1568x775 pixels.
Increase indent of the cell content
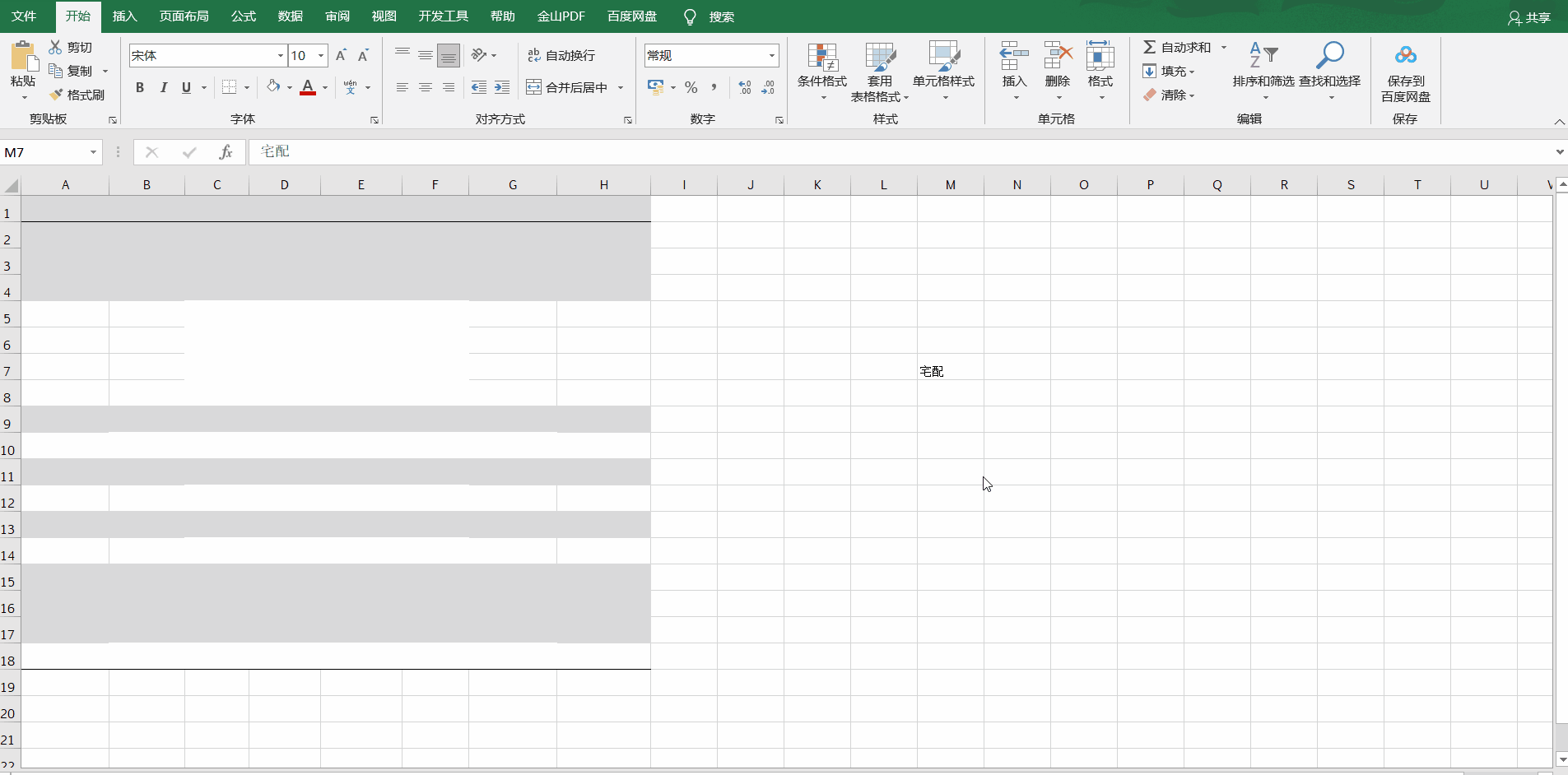(502, 87)
